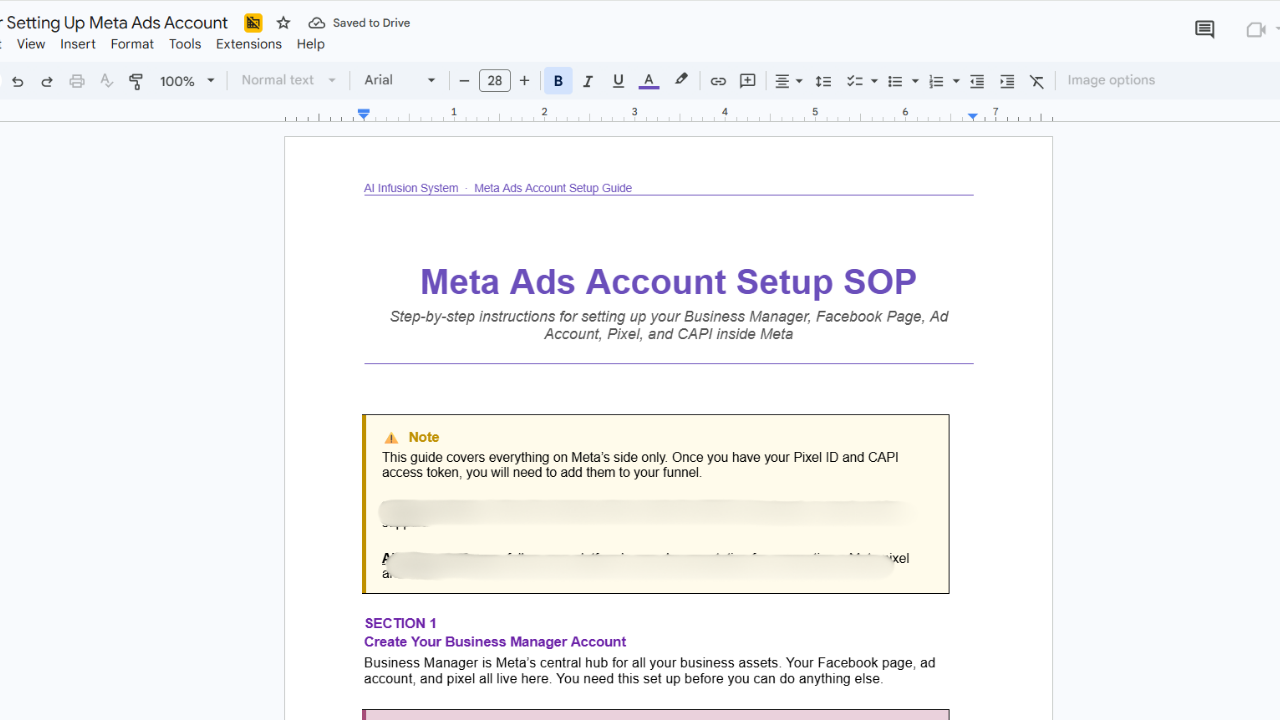Open line and paragraph spacing
The image size is (1280, 720).
point(823,81)
